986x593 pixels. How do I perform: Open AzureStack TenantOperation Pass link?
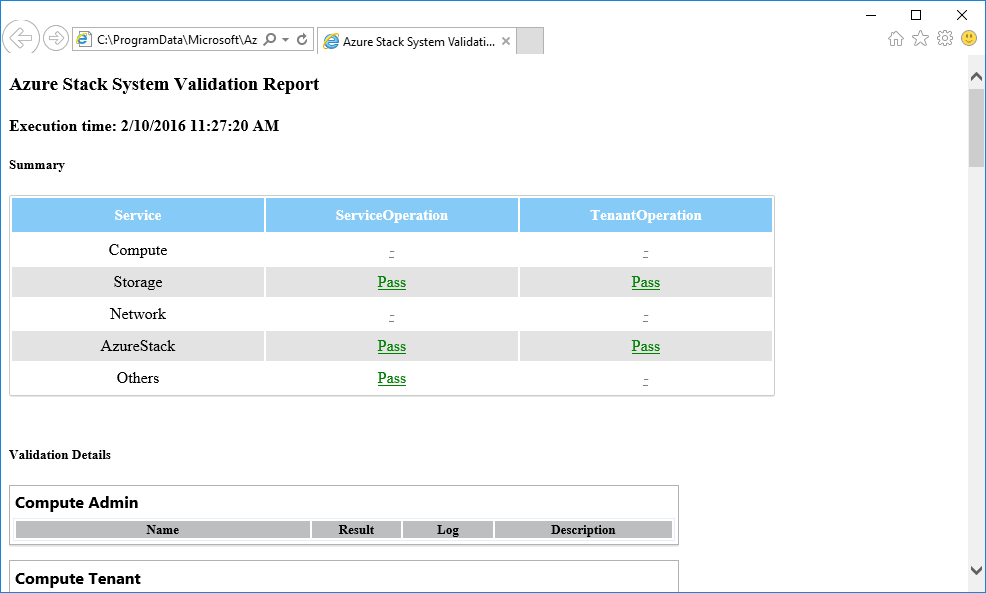pyautogui.click(x=646, y=346)
